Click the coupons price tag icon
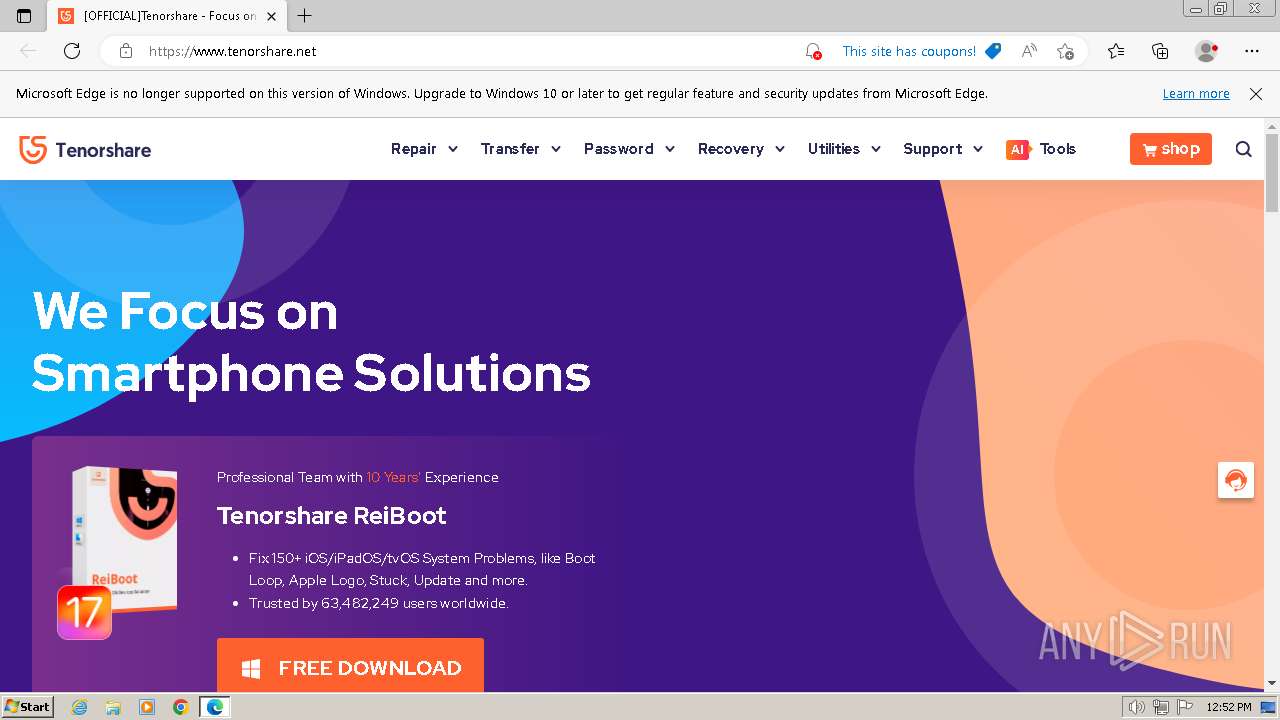This screenshot has height=720, width=1280. 993,51
